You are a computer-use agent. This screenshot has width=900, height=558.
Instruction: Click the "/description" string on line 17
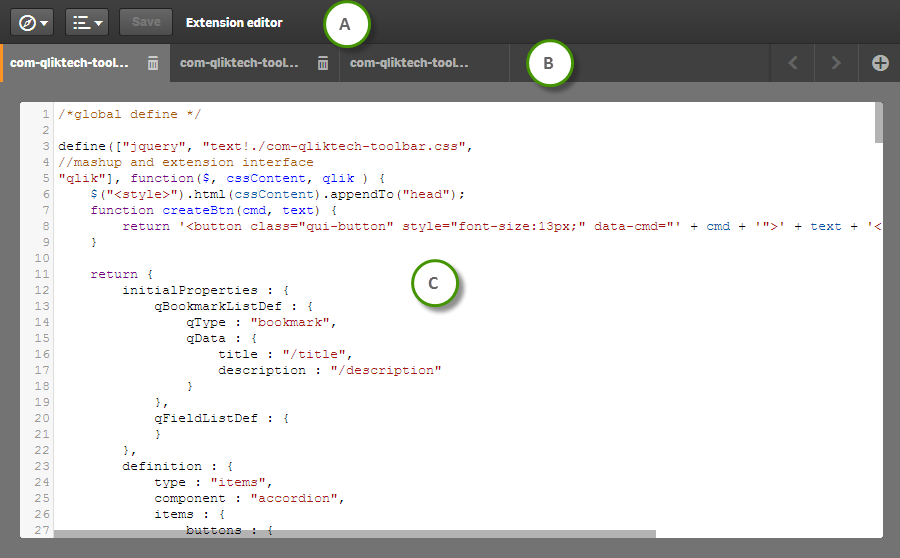pyautogui.click(x=386, y=370)
